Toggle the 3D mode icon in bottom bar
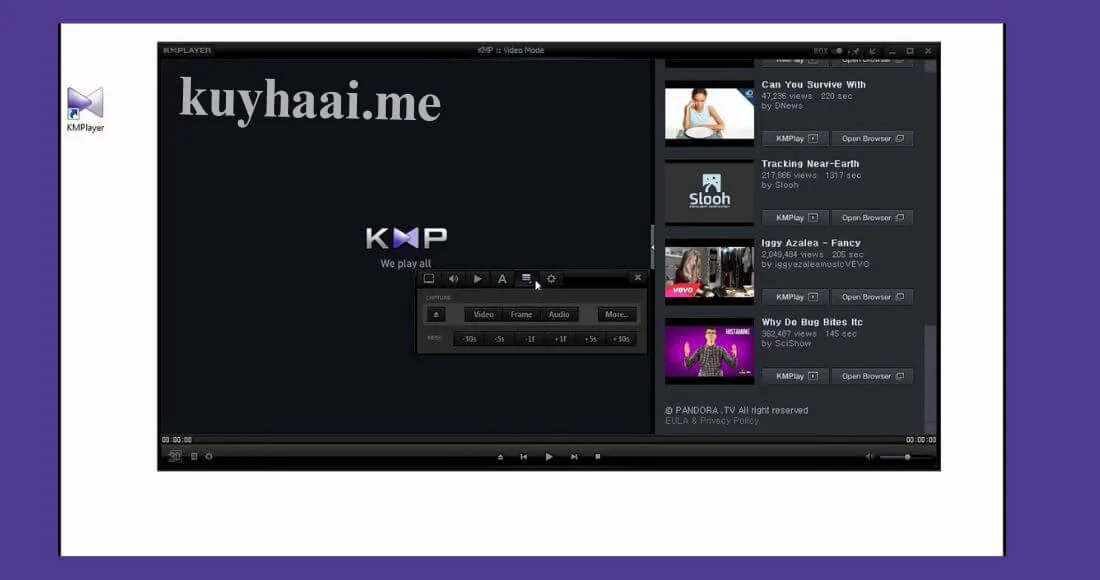The height and width of the screenshot is (580, 1100). click(175, 457)
